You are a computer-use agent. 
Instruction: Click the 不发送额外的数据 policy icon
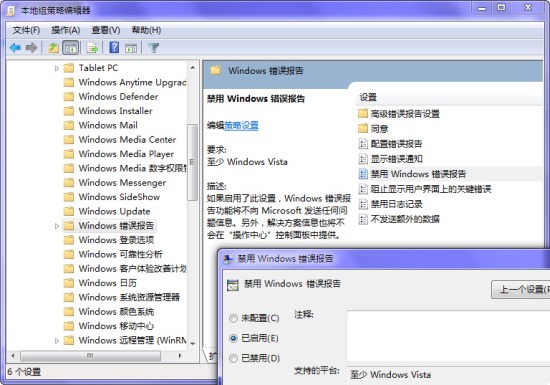pyautogui.click(x=363, y=219)
